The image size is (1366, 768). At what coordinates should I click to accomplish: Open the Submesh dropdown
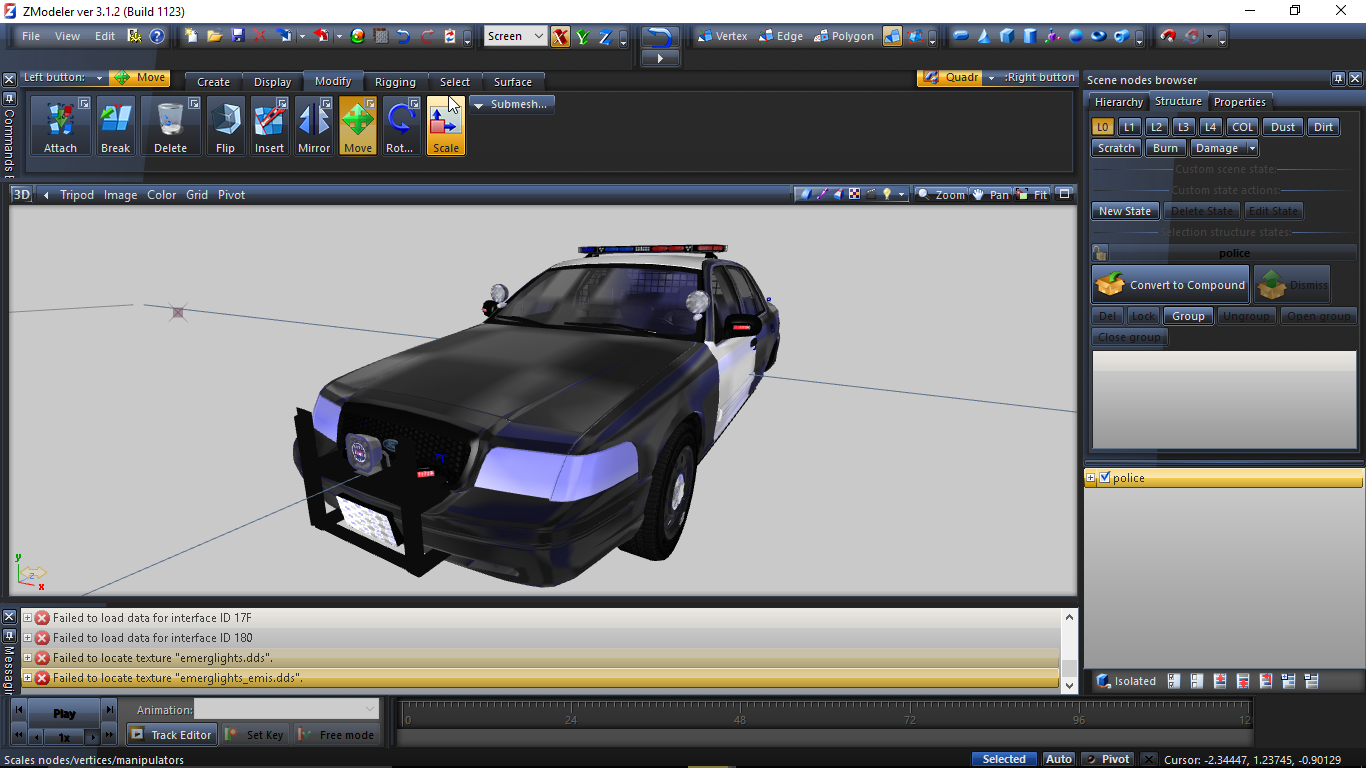tap(511, 104)
